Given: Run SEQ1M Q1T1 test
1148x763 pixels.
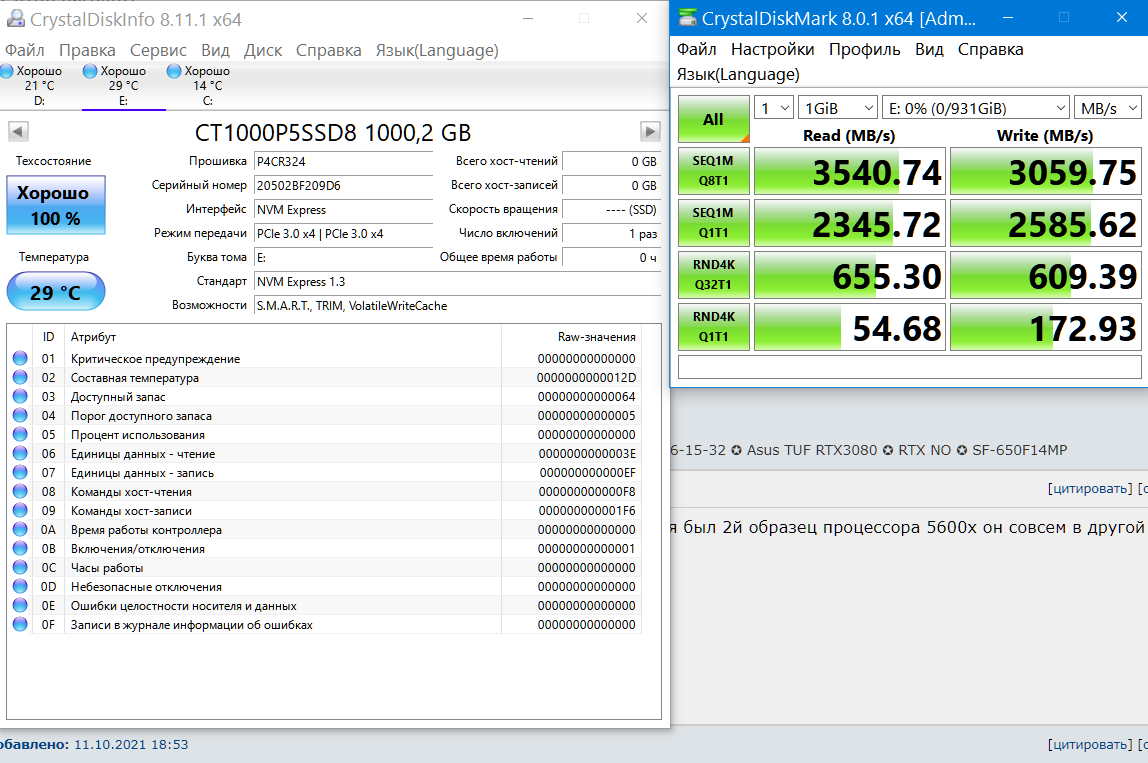Looking at the screenshot, I should pos(714,223).
